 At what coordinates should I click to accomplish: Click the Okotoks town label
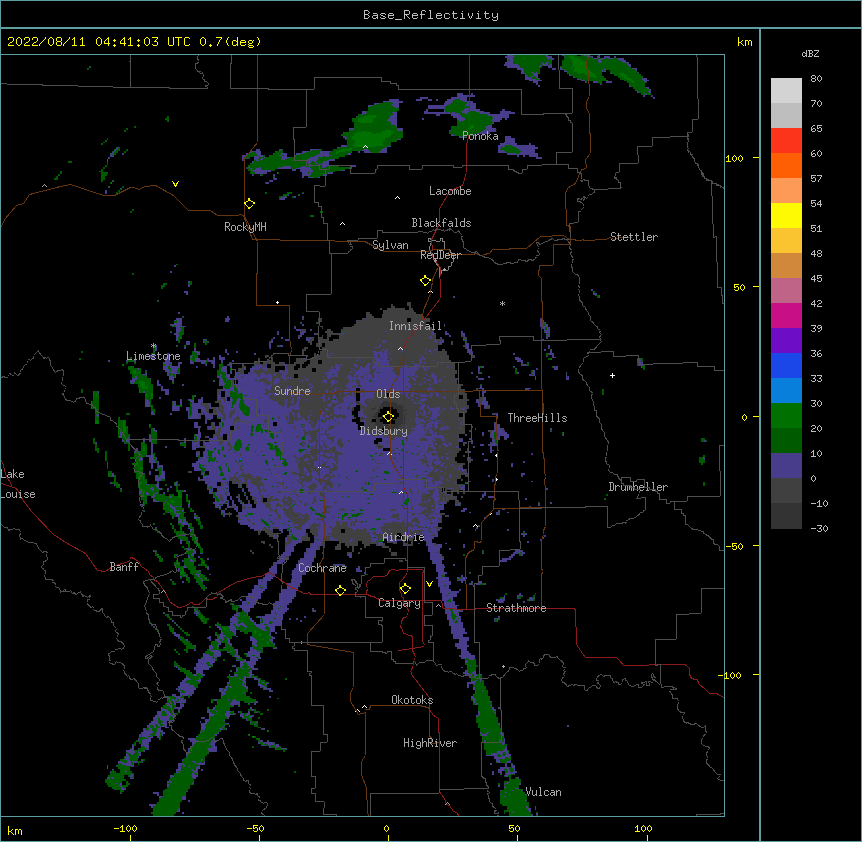click(412, 700)
